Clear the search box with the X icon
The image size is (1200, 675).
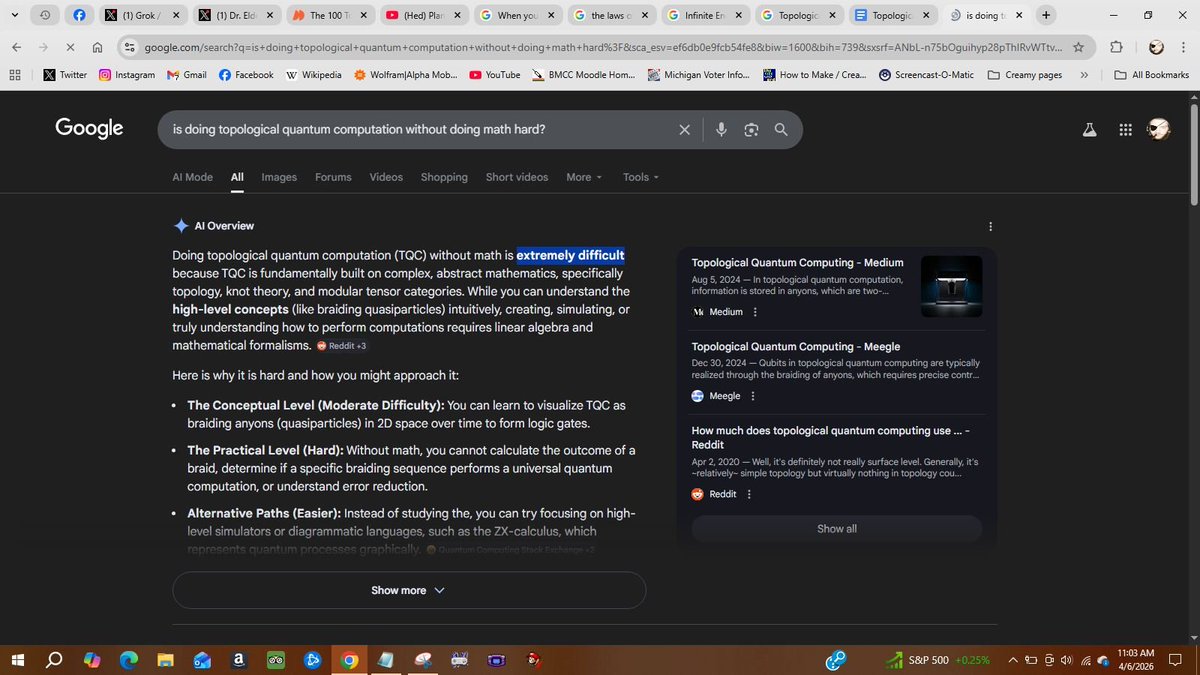(x=684, y=130)
